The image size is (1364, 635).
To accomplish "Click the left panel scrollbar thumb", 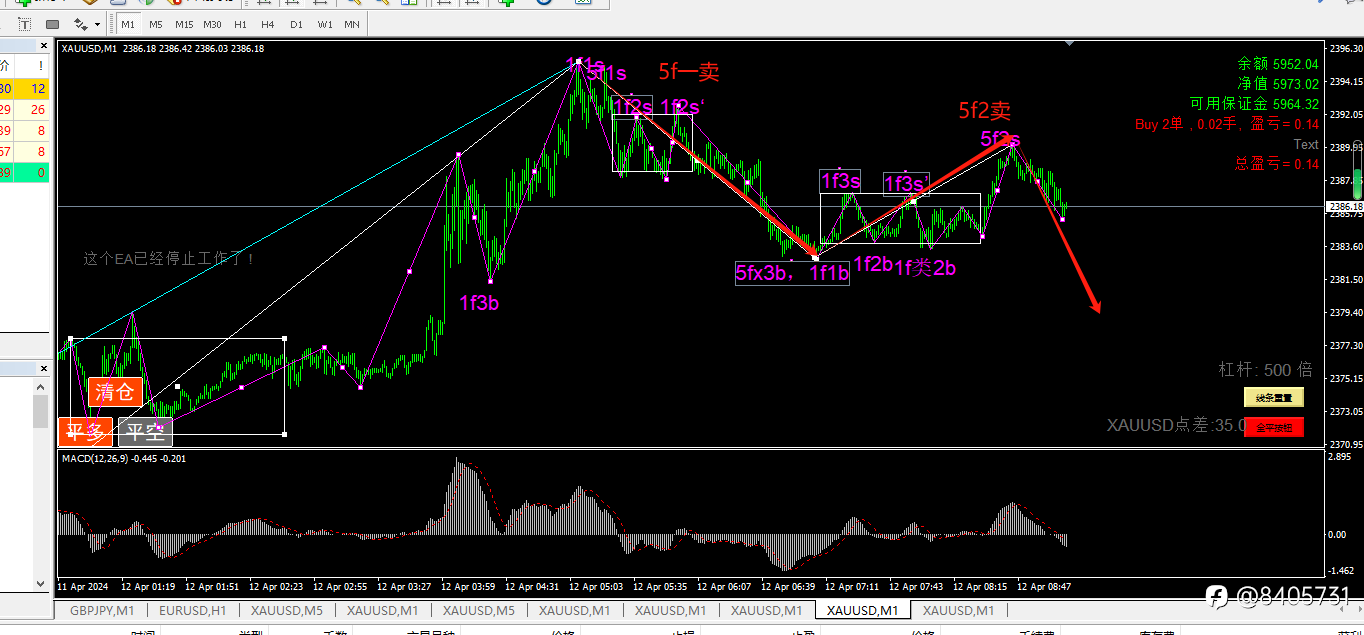I will point(41,411).
